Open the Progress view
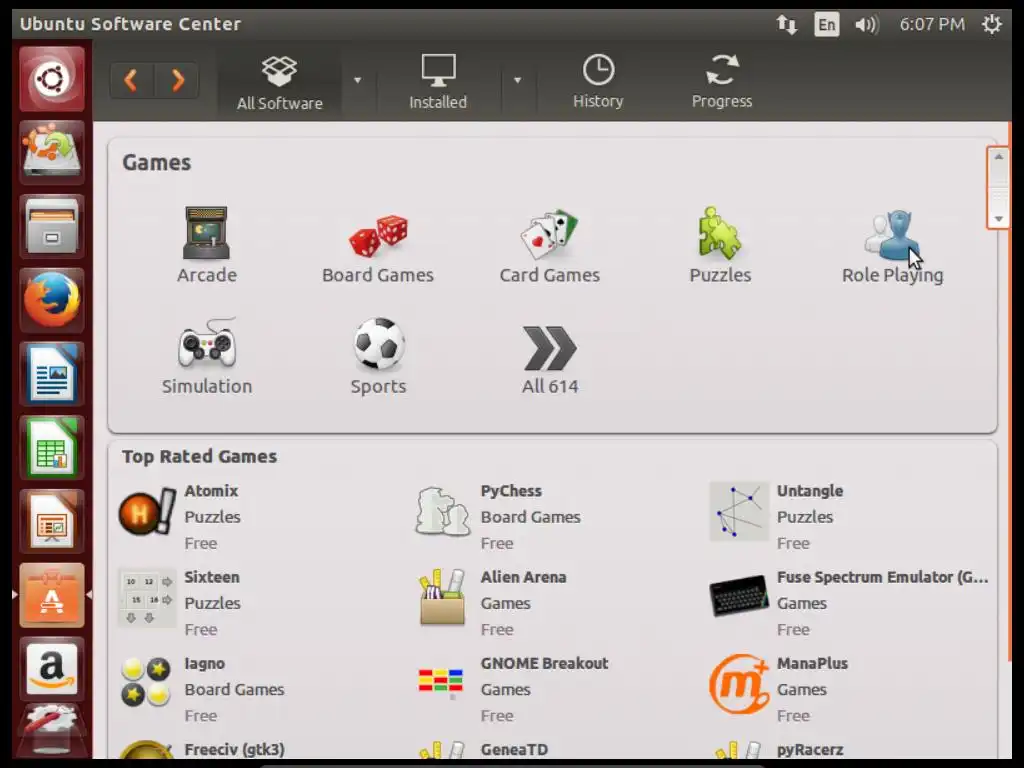This screenshot has width=1024, height=768. (x=722, y=82)
